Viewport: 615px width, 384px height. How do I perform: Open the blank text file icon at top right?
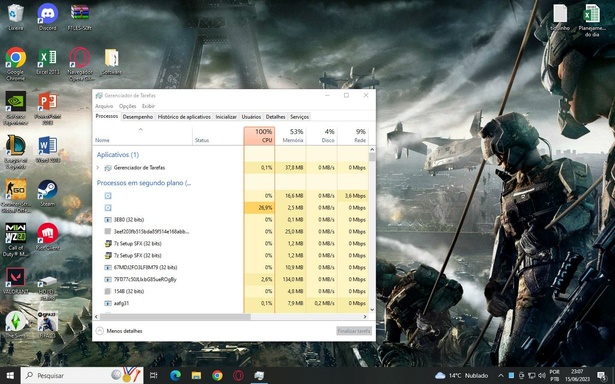560,17
